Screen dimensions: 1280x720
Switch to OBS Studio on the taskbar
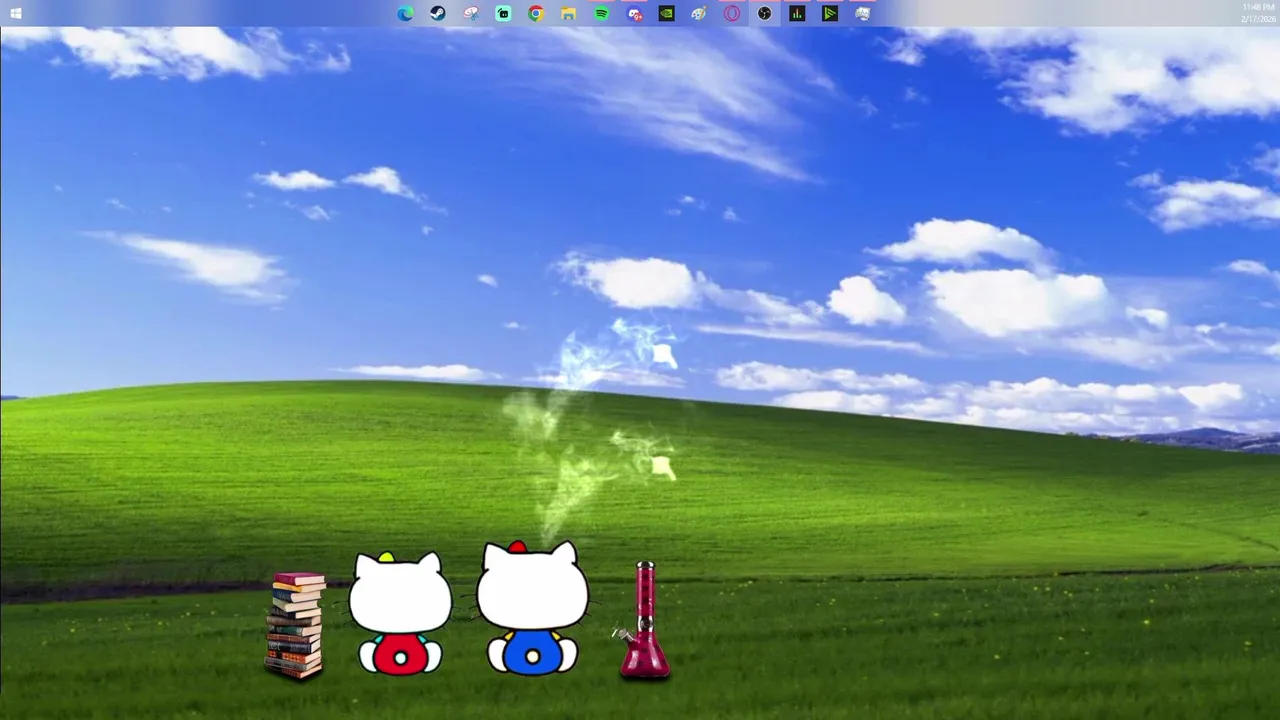pos(765,13)
